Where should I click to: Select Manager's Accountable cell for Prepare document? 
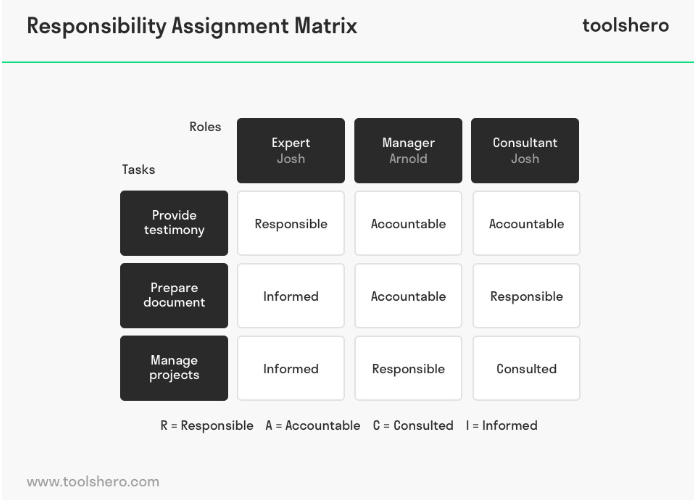pyautogui.click(x=408, y=296)
